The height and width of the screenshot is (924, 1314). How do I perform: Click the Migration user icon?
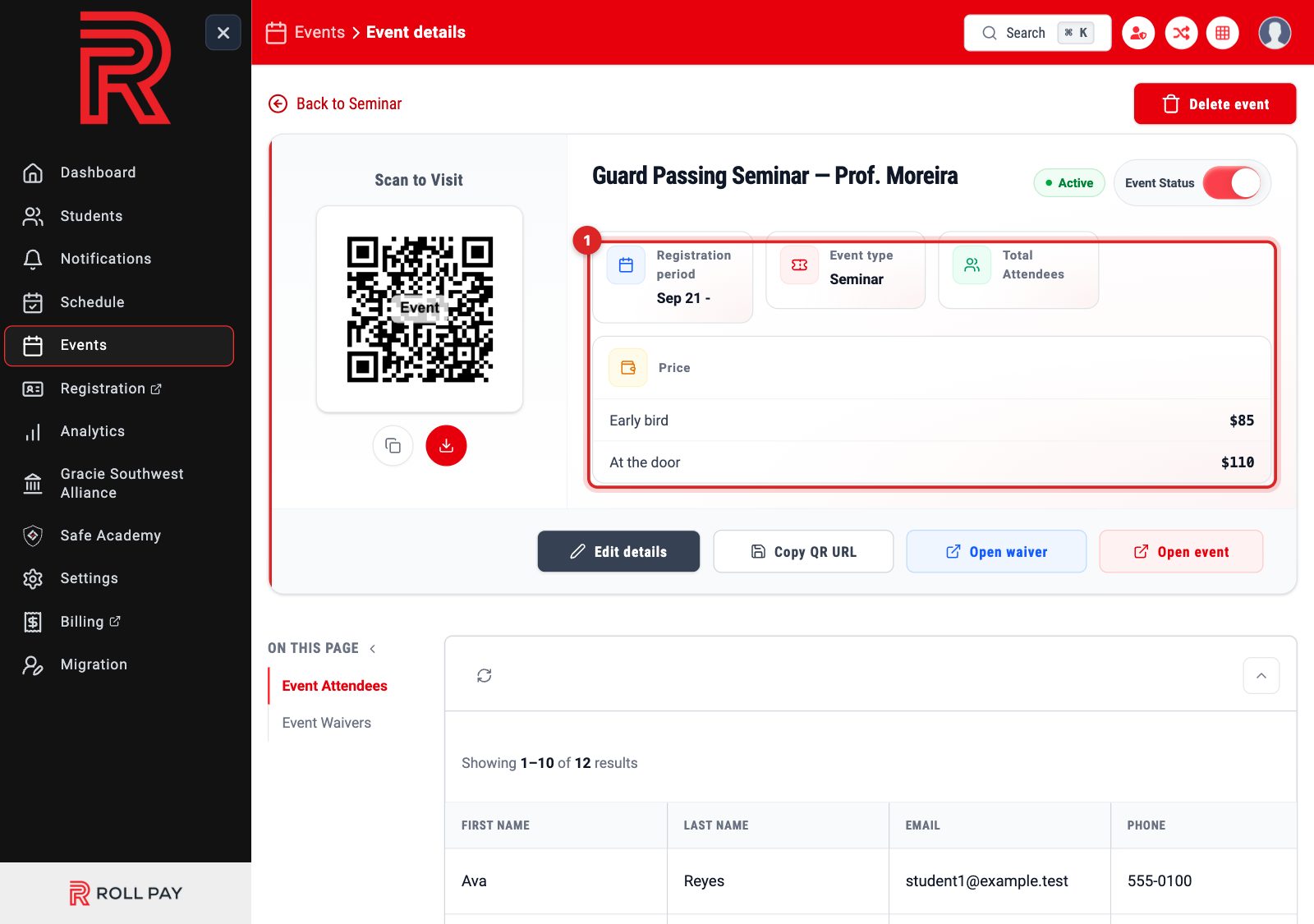point(33,665)
